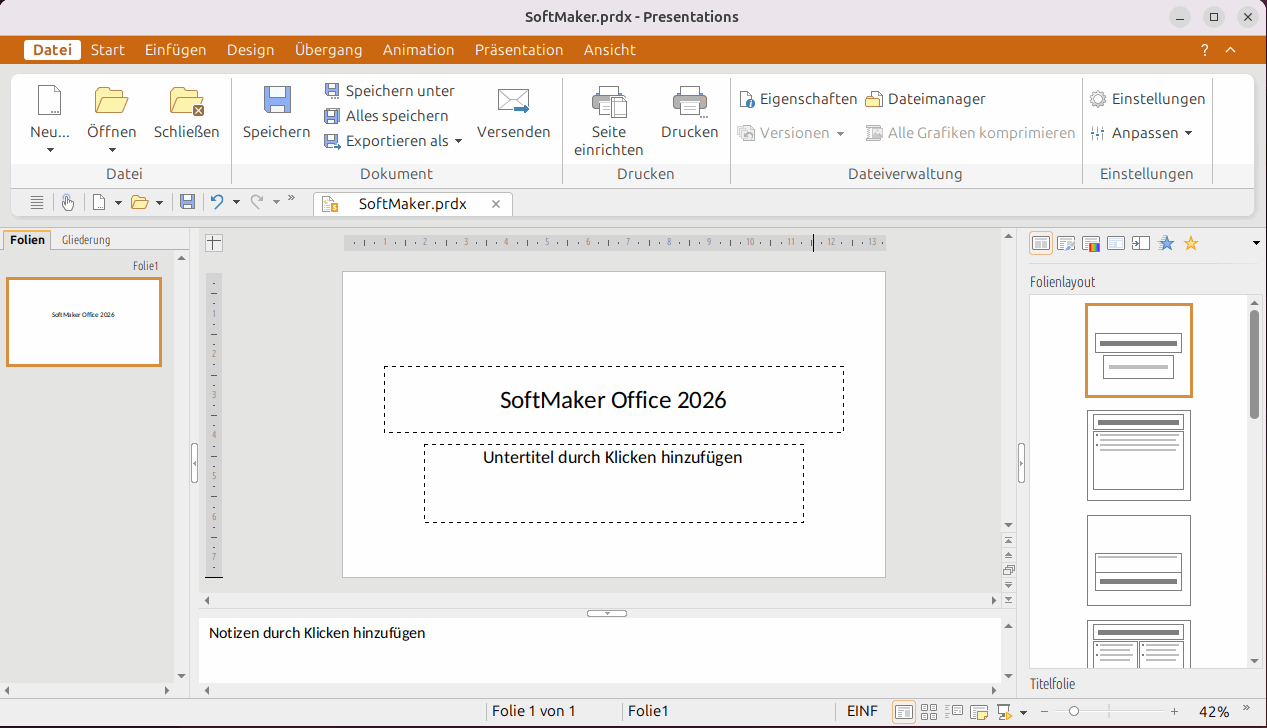Image resolution: width=1267 pixels, height=728 pixels.
Task: Expand the Exportieren als dropdown
Action: [x=458, y=141]
